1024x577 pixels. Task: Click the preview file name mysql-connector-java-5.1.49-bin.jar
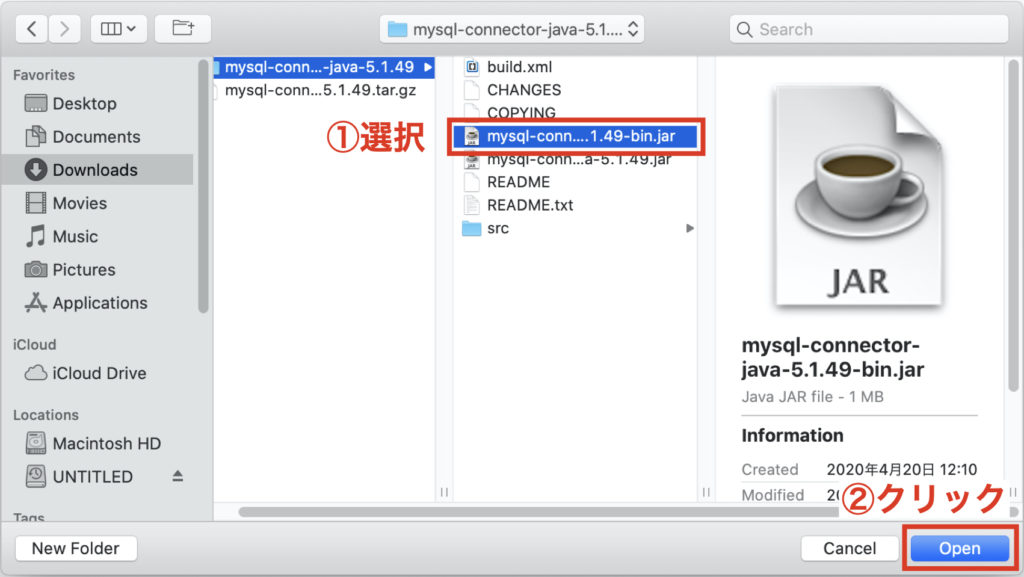tap(833, 357)
